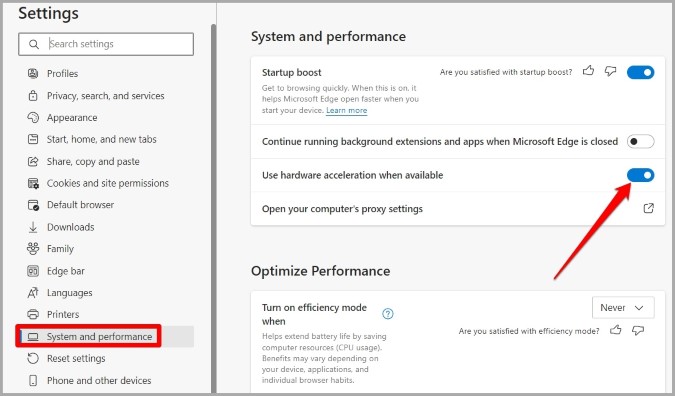675x396 pixels.
Task: Click the Phone and other devices icon
Action: coord(33,381)
